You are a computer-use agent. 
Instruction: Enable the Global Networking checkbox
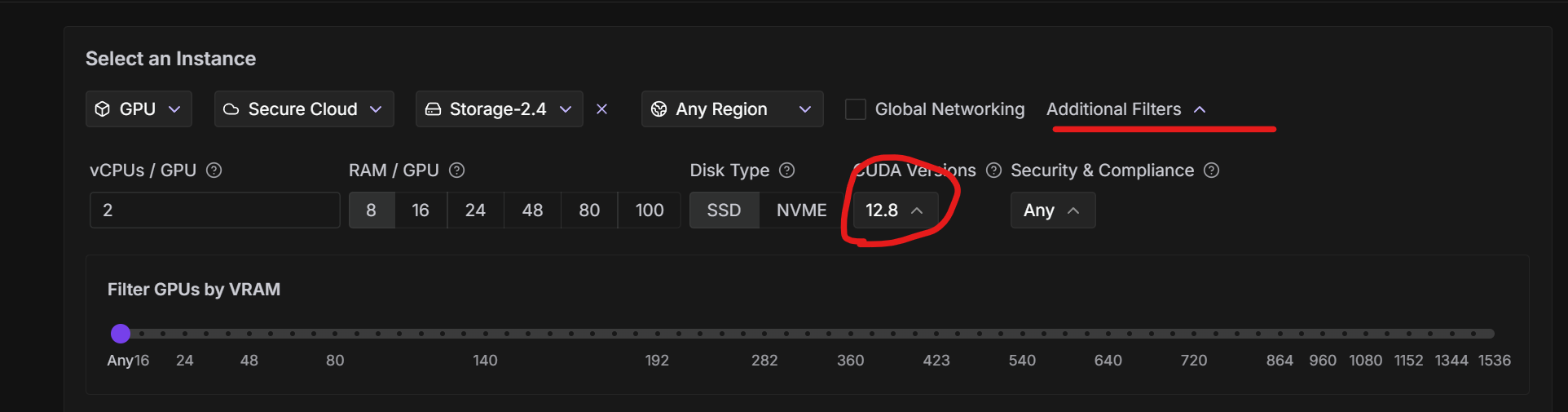pos(855,109)
